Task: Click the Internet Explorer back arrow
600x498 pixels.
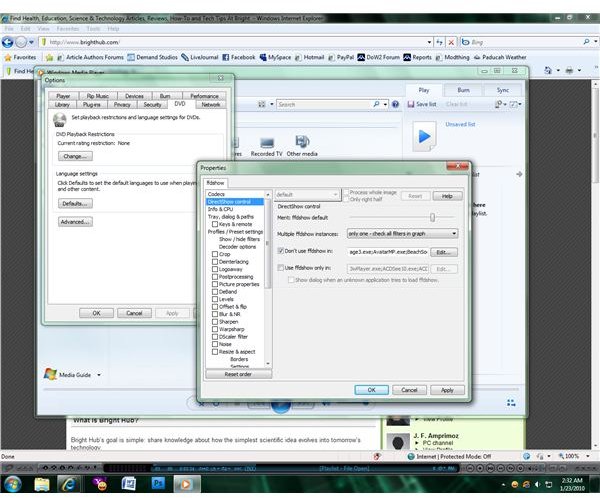Action: pos(8,42)
